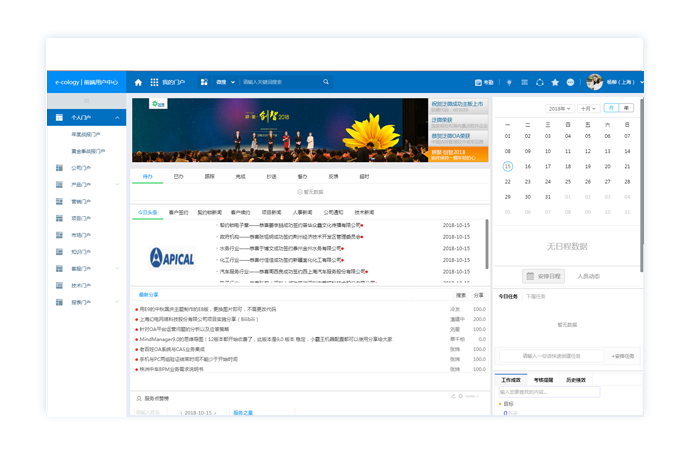
Task: Open the 考核提醒 performance tab
Action: pyautogui.click(x=543, y=380)
